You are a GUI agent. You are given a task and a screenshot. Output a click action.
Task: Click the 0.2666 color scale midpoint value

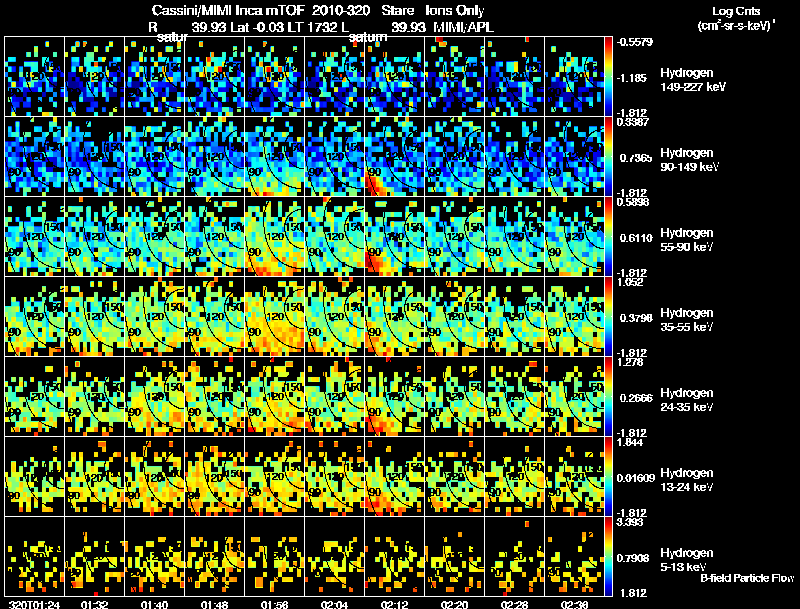point(636,398)
